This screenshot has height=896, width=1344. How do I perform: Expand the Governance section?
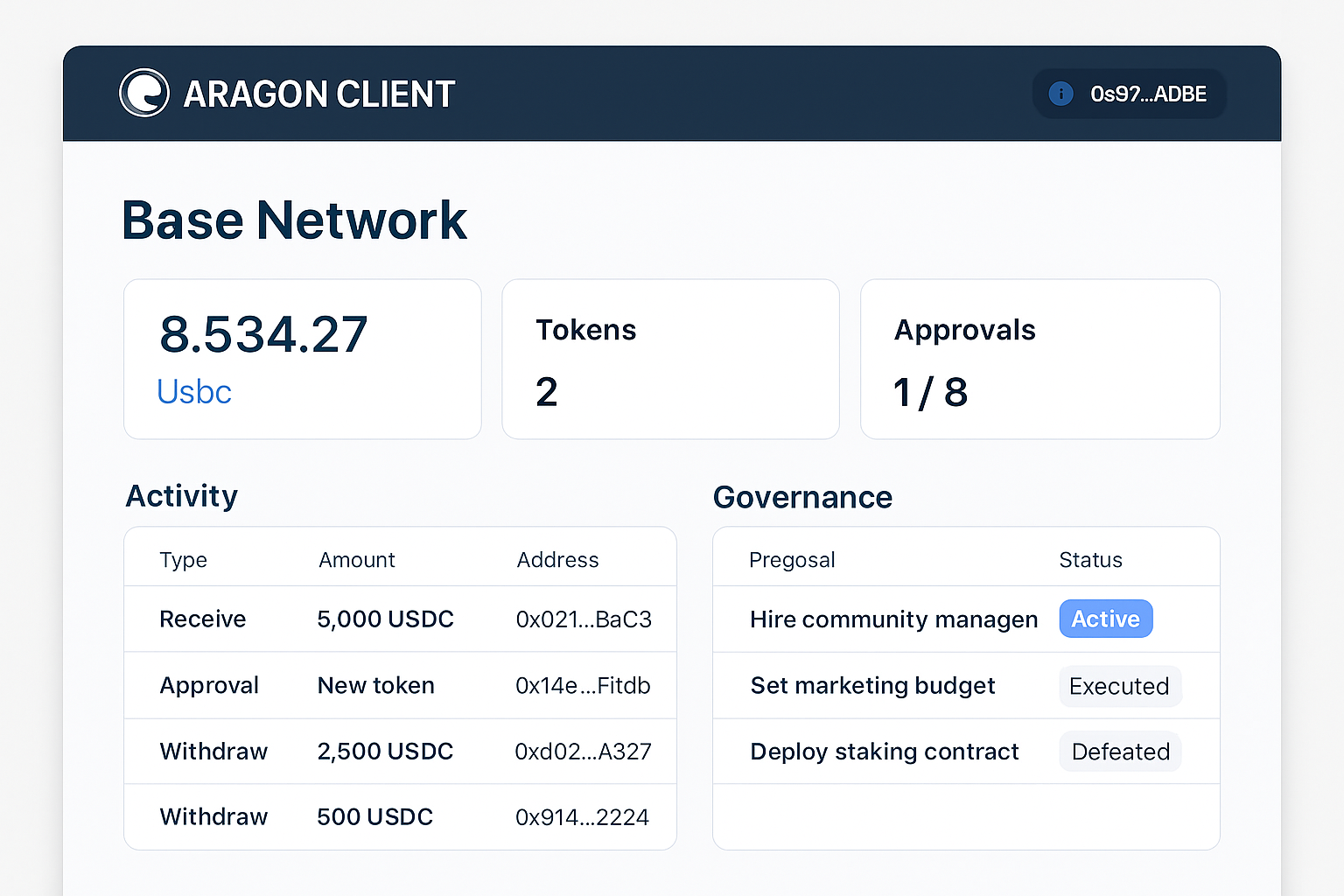pyautogui.click(x=802, y=497)
